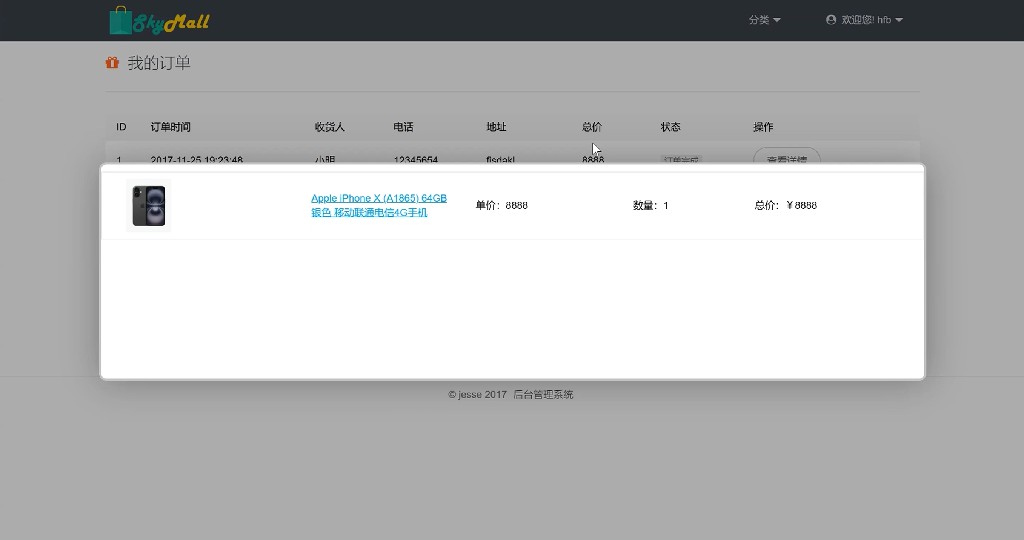Viewport: 1024px width, 540px height.
Task: Click the 后台管理系统 footer text
Action: point(543,395)
